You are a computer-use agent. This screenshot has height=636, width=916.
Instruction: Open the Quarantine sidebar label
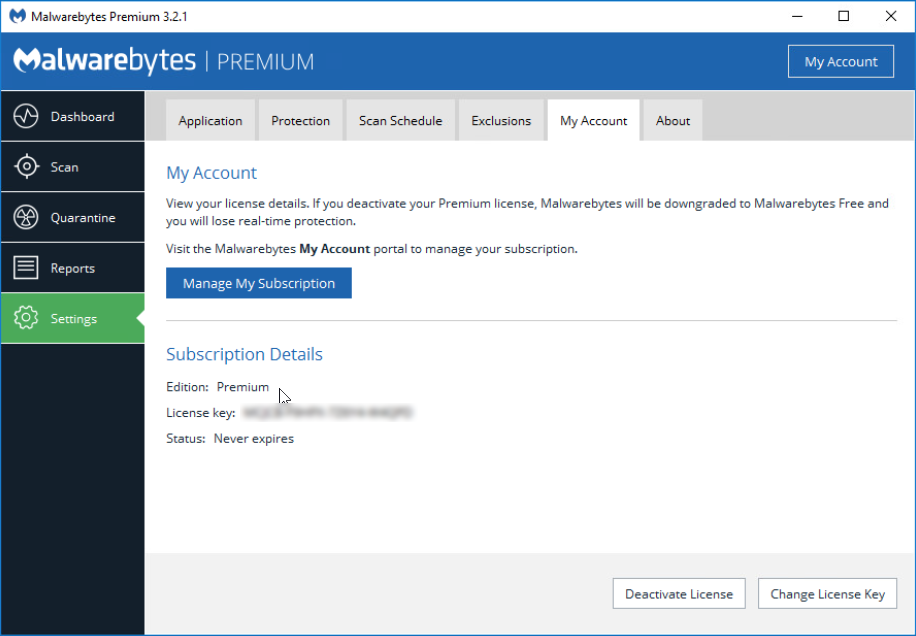83,218
